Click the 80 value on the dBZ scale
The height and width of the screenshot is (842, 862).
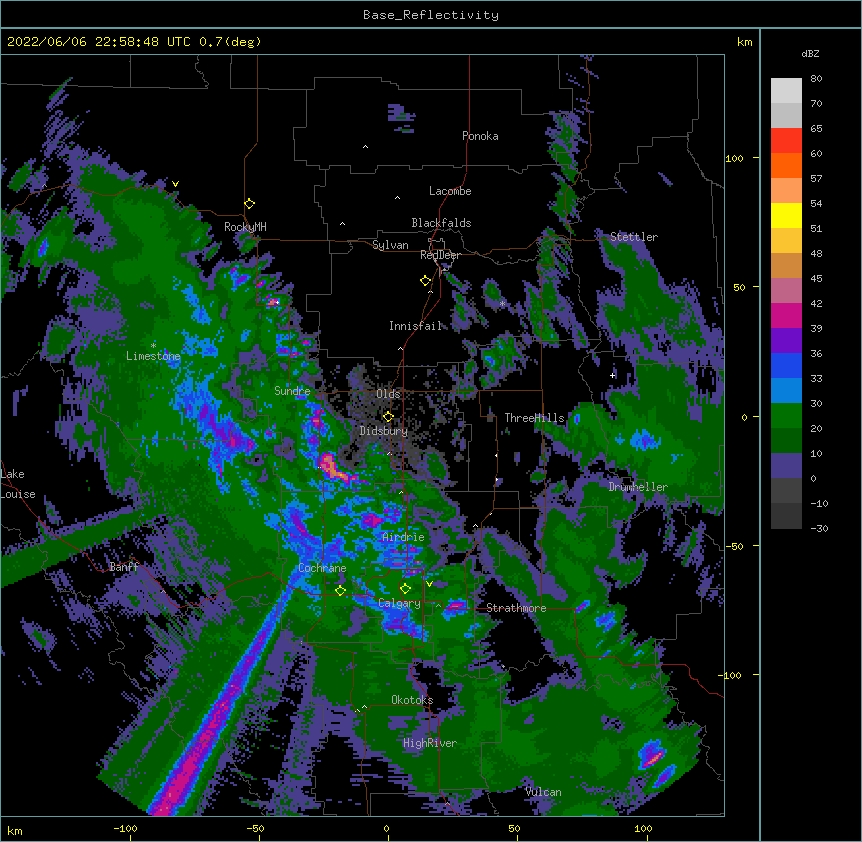coord(816,79)
